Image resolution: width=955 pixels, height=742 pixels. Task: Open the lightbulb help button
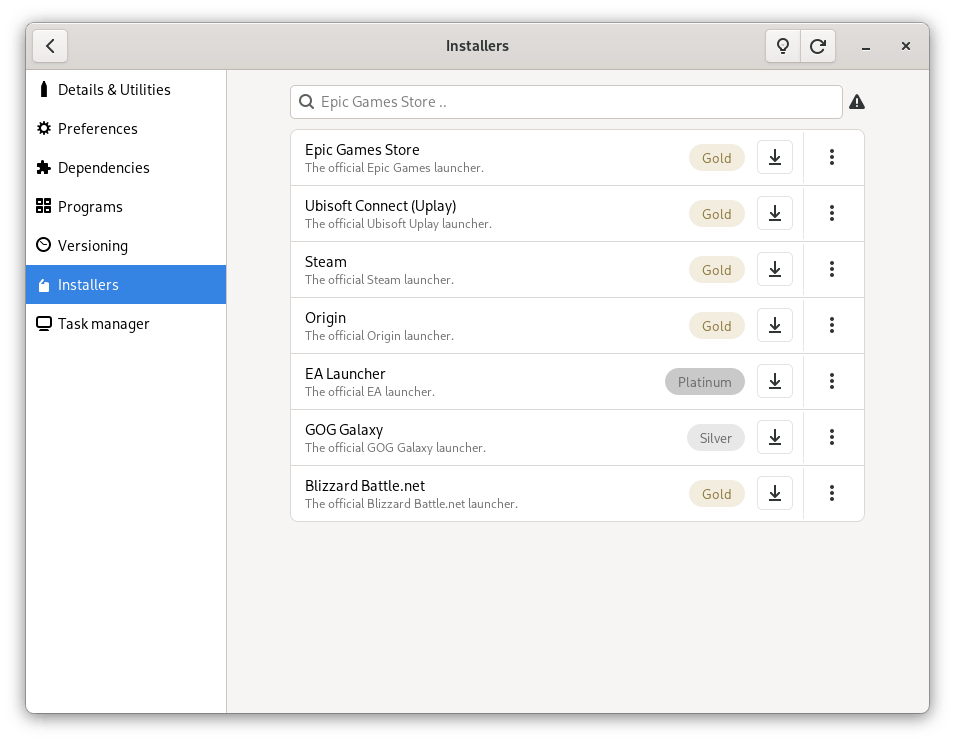[x=783, y=46]
